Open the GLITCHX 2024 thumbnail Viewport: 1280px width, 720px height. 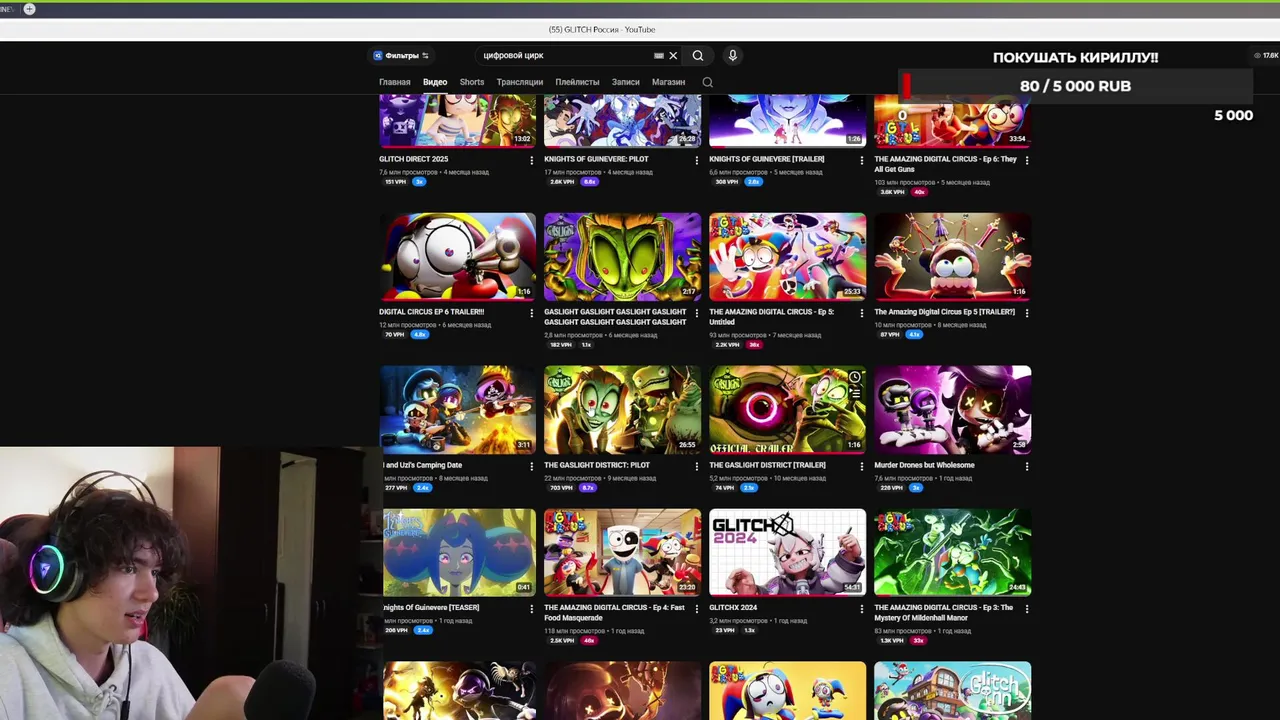(788, 552)
